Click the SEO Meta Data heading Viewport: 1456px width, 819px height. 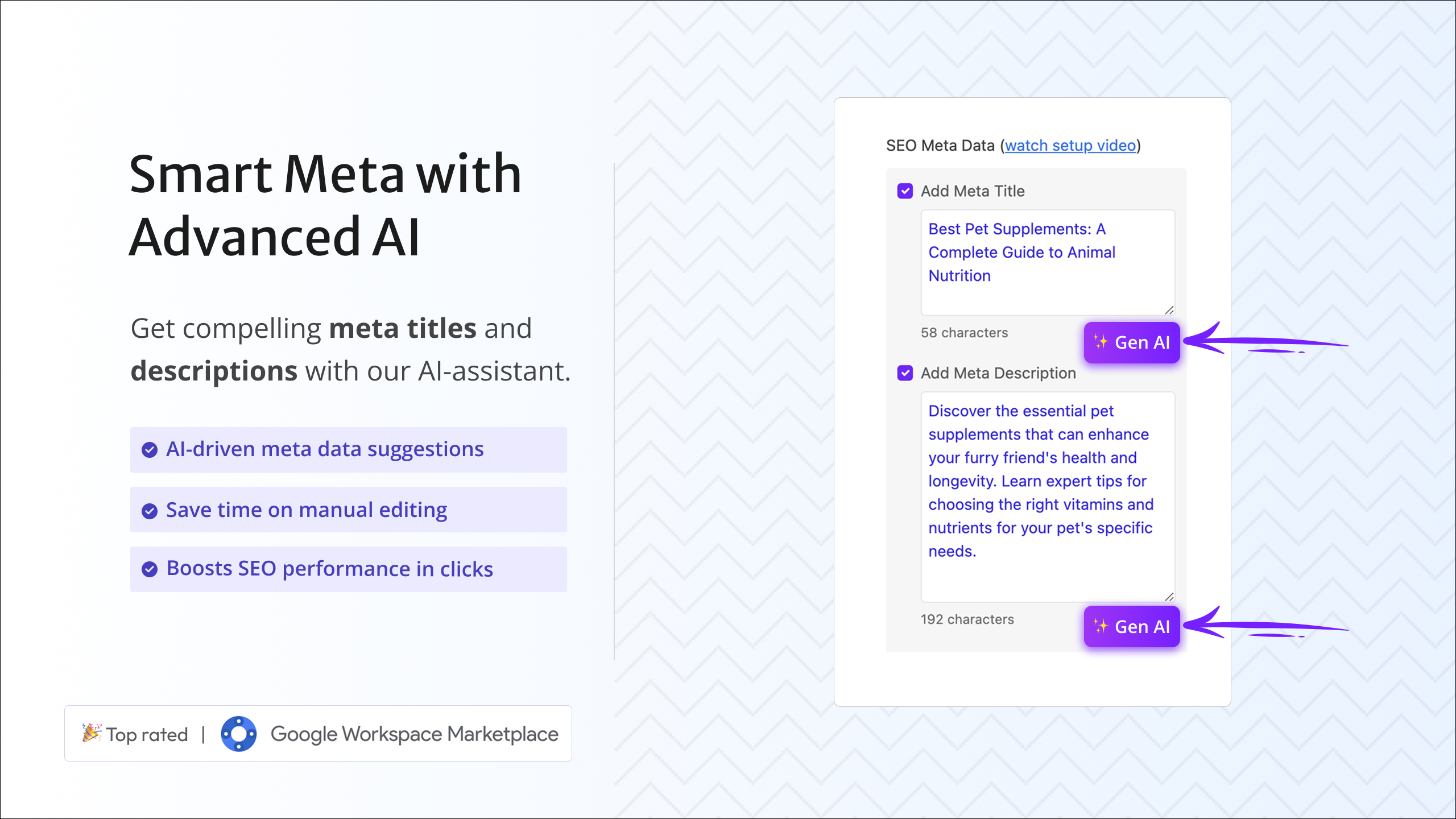coord(940,146)
